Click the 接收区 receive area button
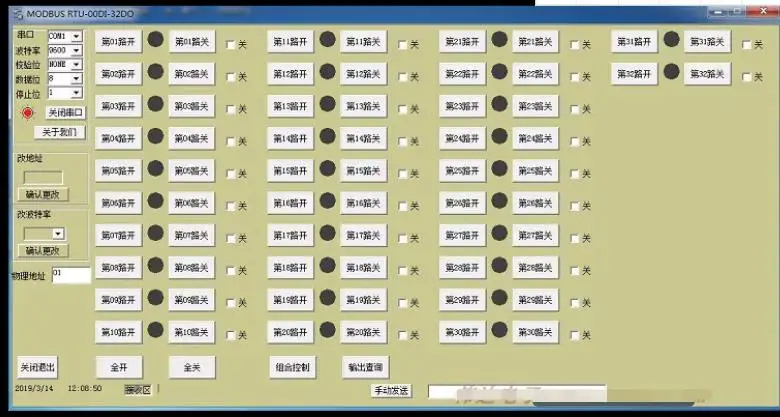780x417 pixels. pos(137,390)
